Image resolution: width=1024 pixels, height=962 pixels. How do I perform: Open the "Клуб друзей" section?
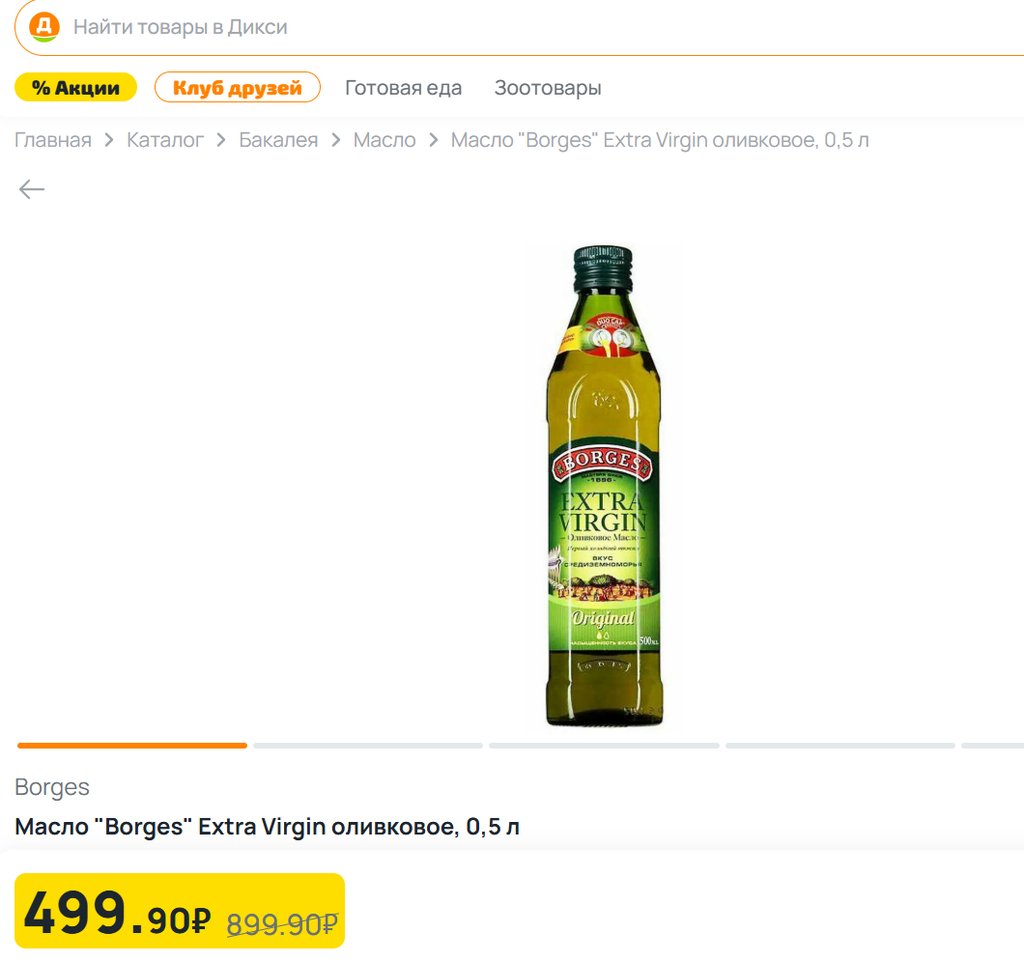click(x=237, y=88)
